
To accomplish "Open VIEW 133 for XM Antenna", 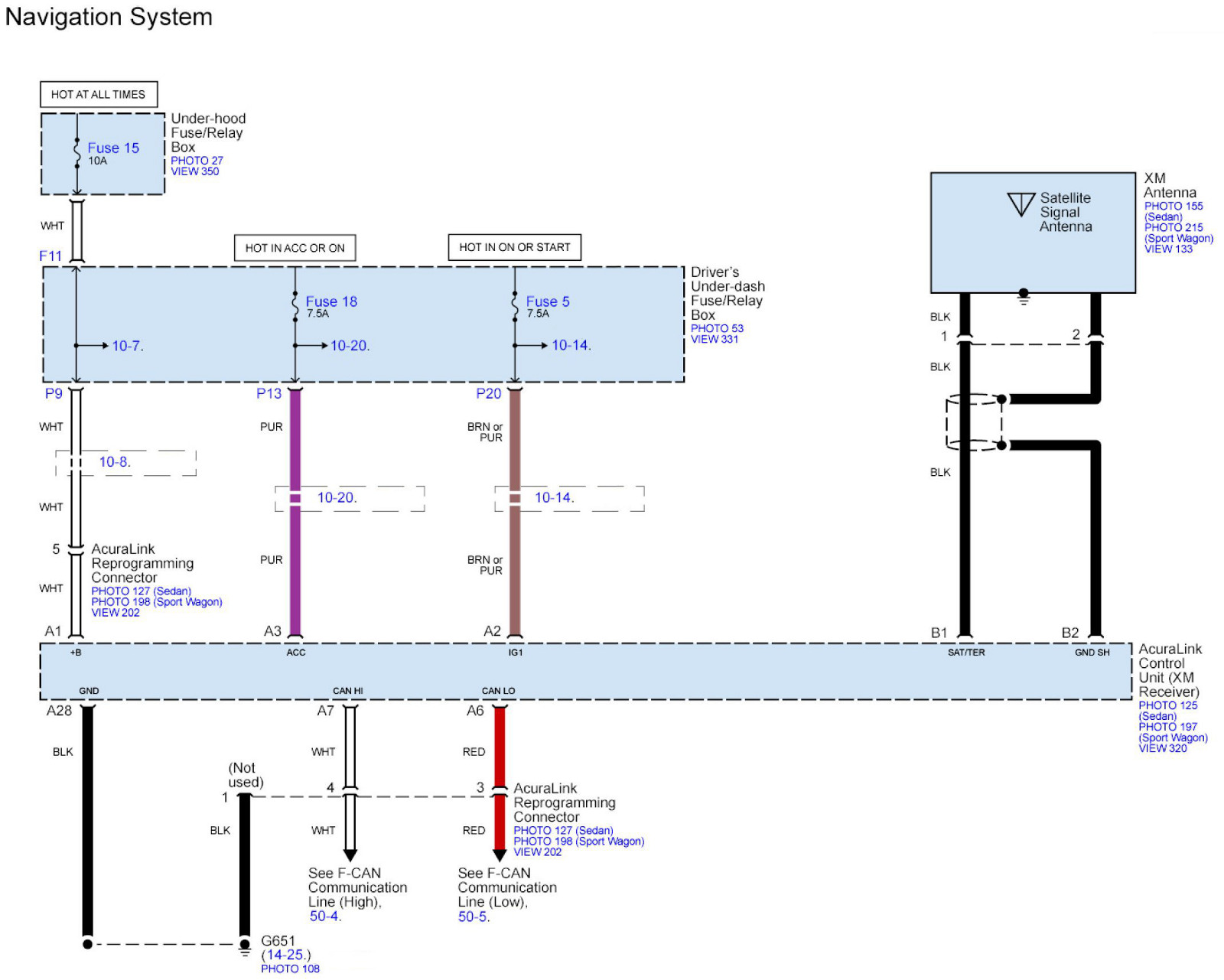I will (1168, 249).
